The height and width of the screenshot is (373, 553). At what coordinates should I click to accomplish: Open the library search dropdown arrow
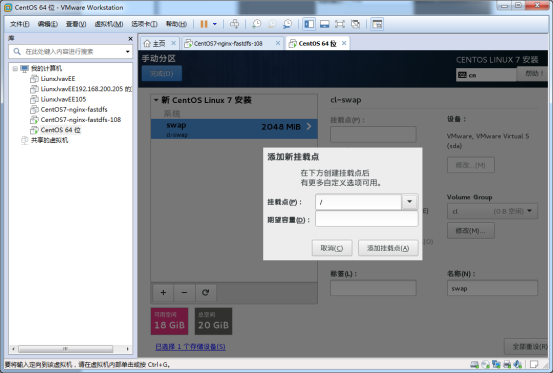click(128, 52)
